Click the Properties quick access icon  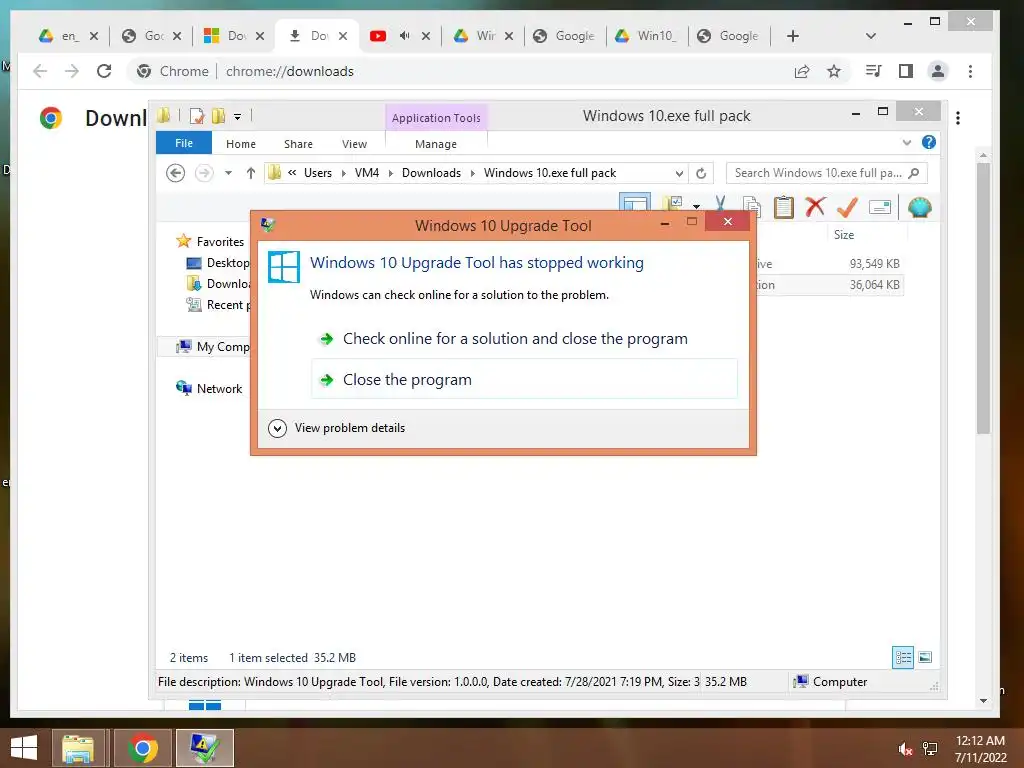tap(197, 116)
